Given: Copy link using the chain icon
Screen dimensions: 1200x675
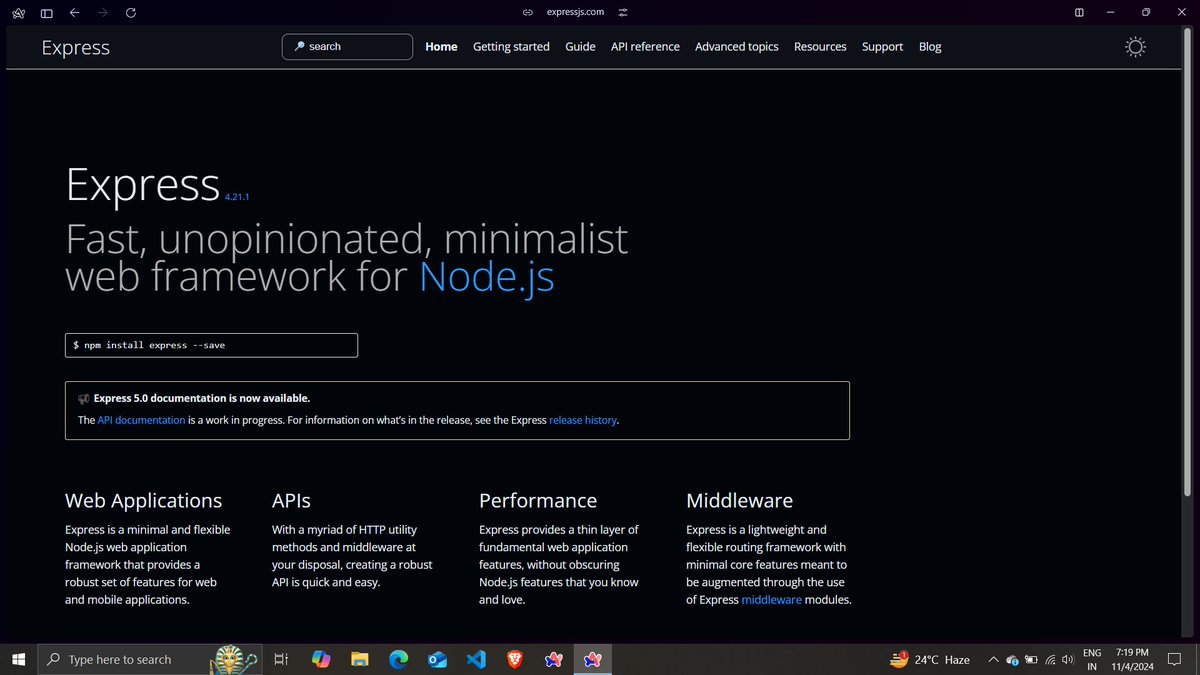Looking at the screenshot, I should (528, 12).
